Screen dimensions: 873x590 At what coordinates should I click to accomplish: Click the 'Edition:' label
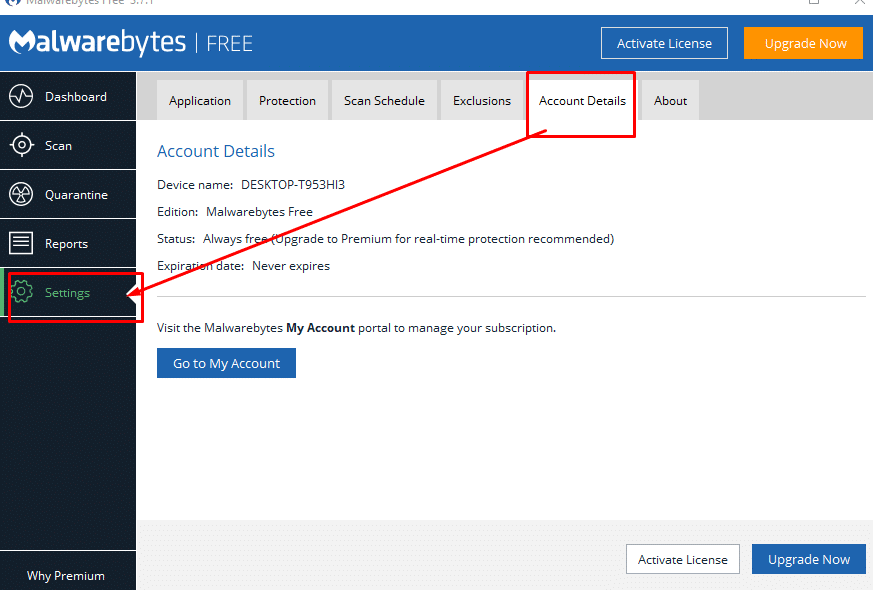(178, 212)
